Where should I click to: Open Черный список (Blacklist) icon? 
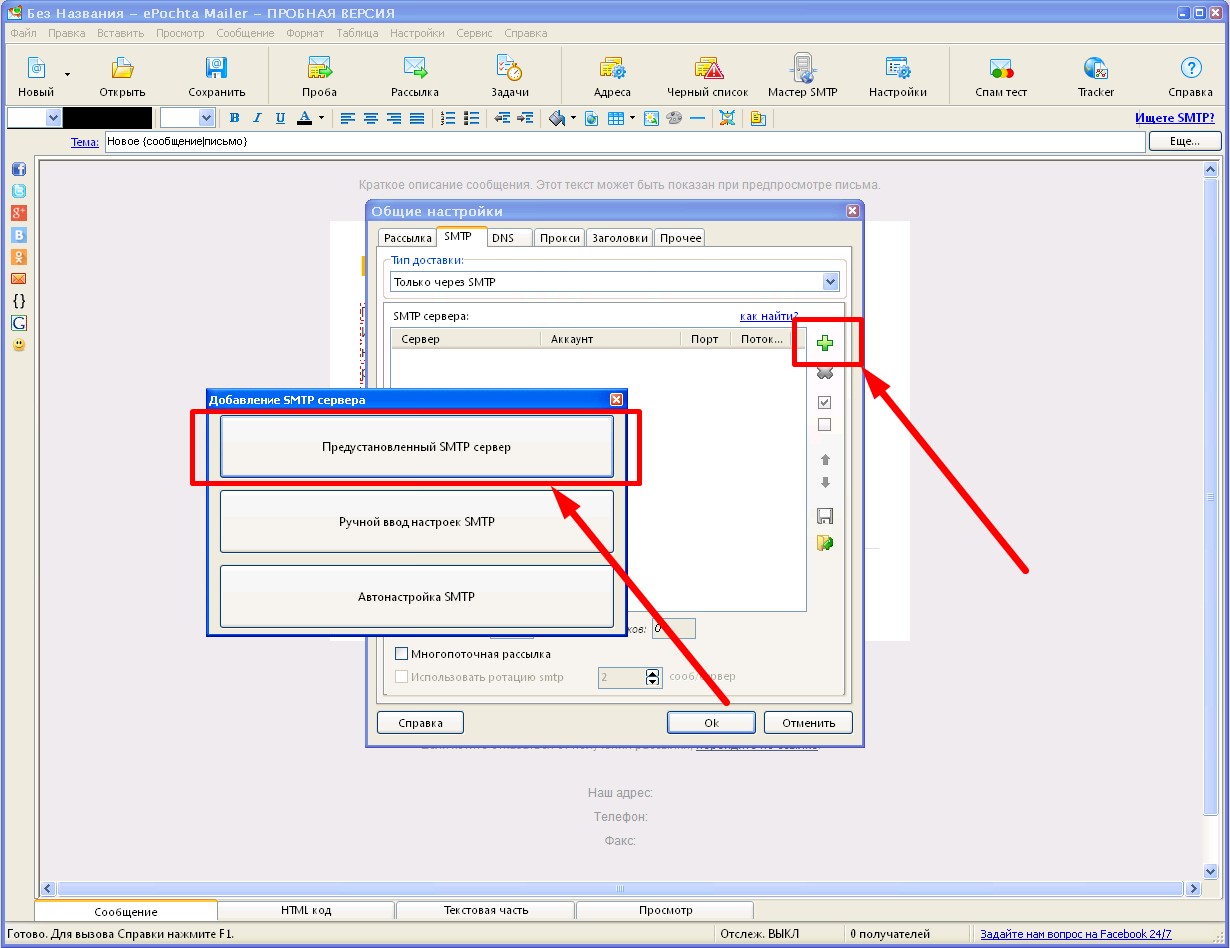(708, 69)
